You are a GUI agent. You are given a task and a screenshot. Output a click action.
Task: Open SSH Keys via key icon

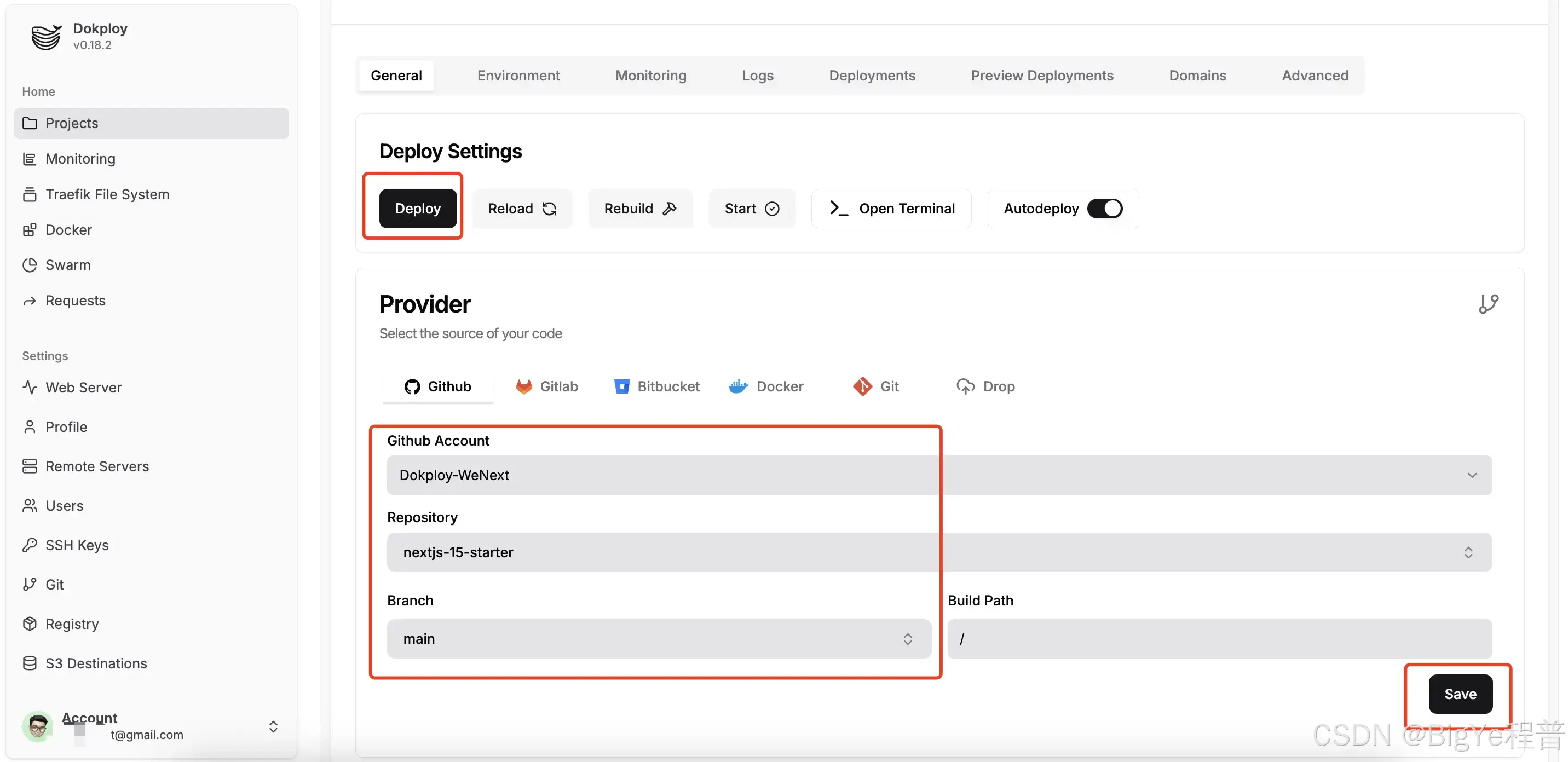[29, 545]
